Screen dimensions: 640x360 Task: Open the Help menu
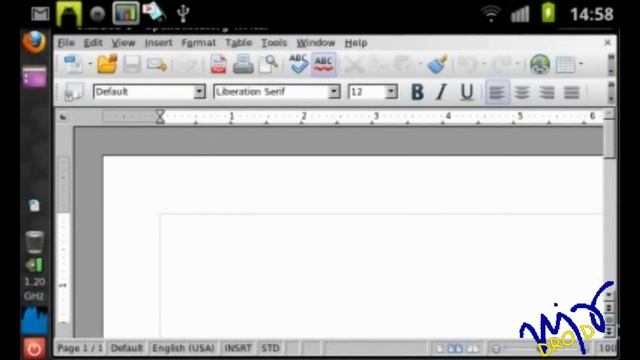tap(356, 43)
